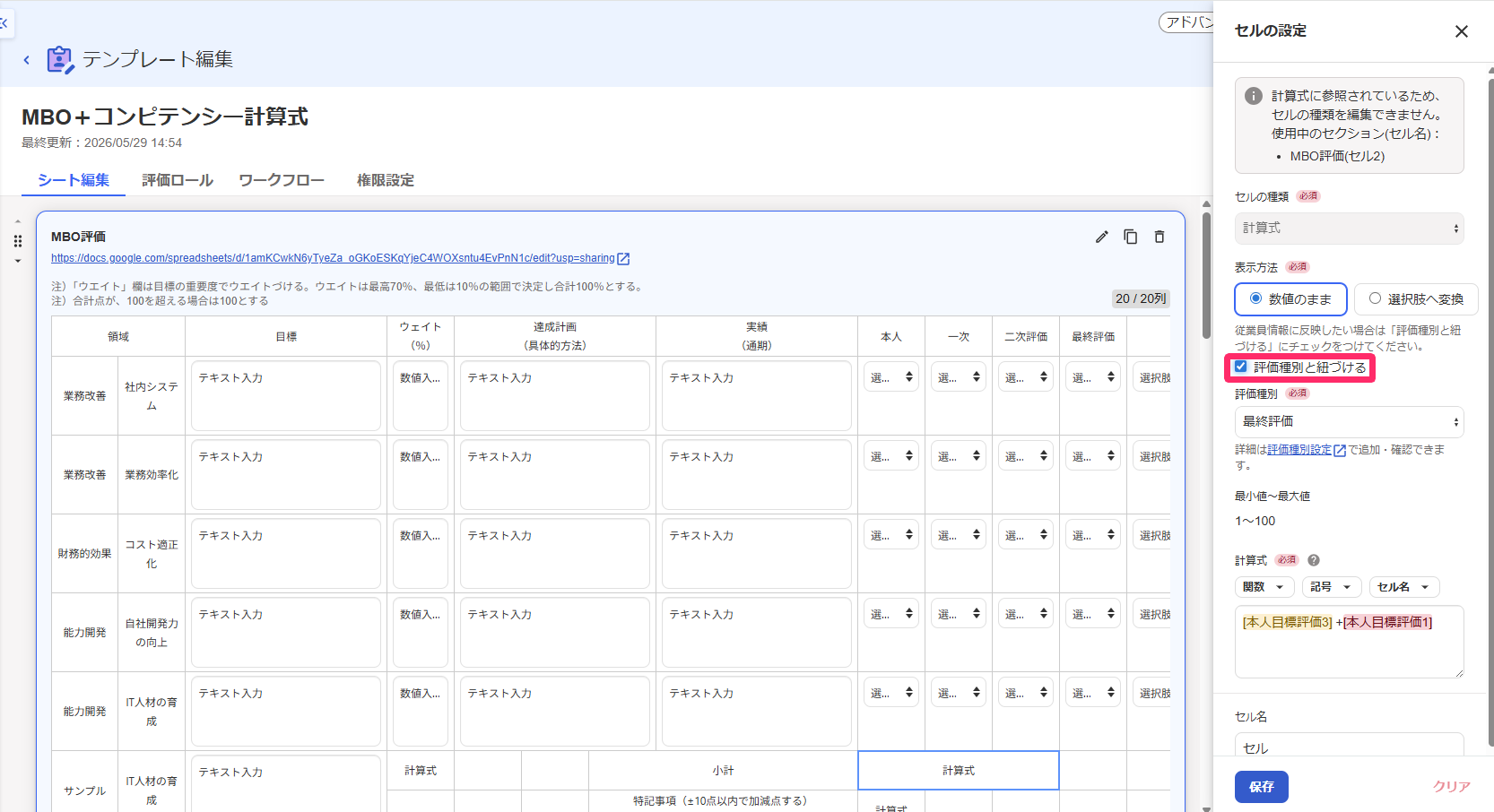The height and width of the screenshot is (812, 1494).
Task: Click the 特記事項 cell
Action: point(723,801)
